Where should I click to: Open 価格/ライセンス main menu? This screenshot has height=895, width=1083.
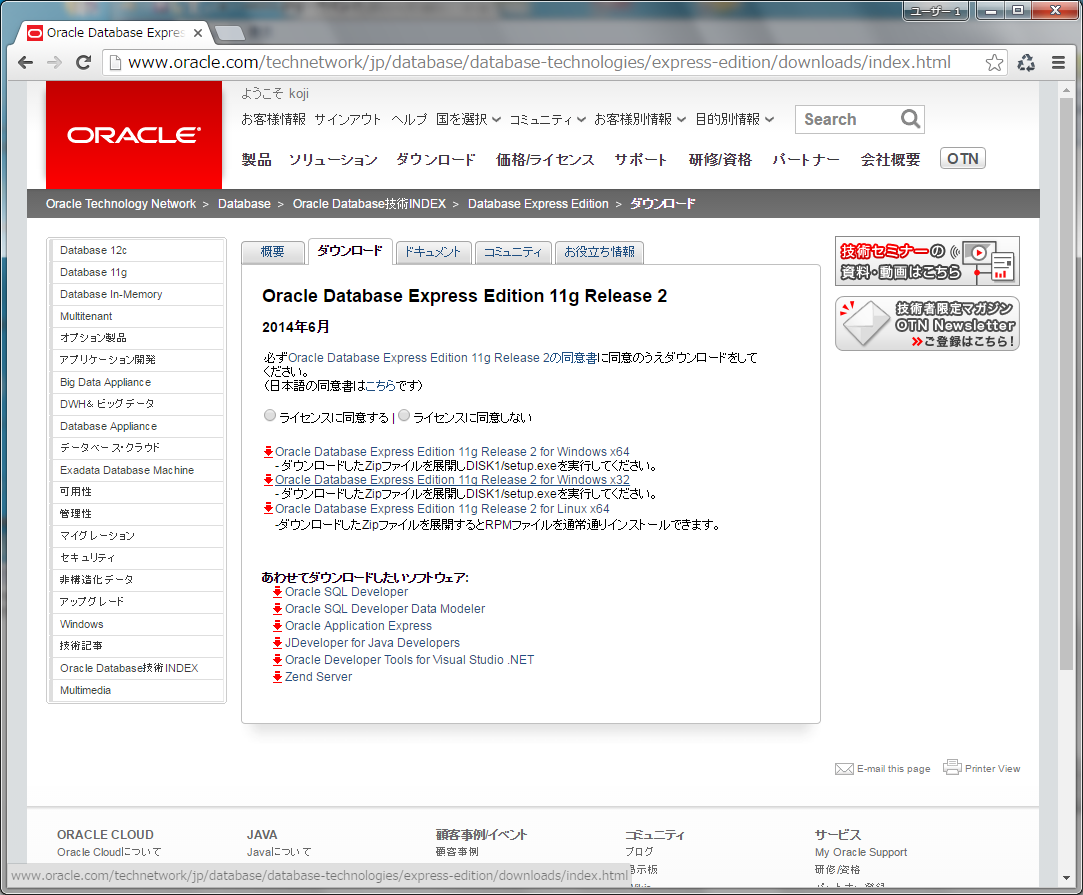(x=545, y=160)
